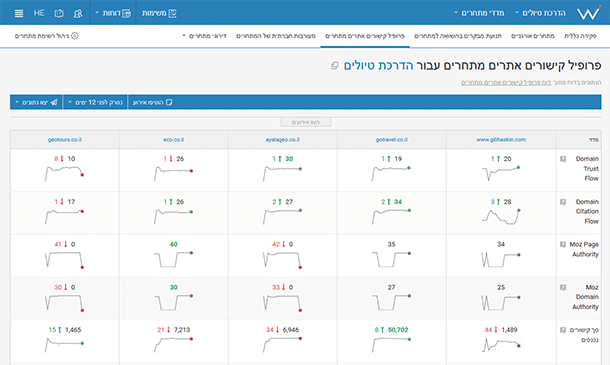This screenshot has width=610, height=365.
Task: Open the gotravel.co.il column link
Action: point(392,139)
